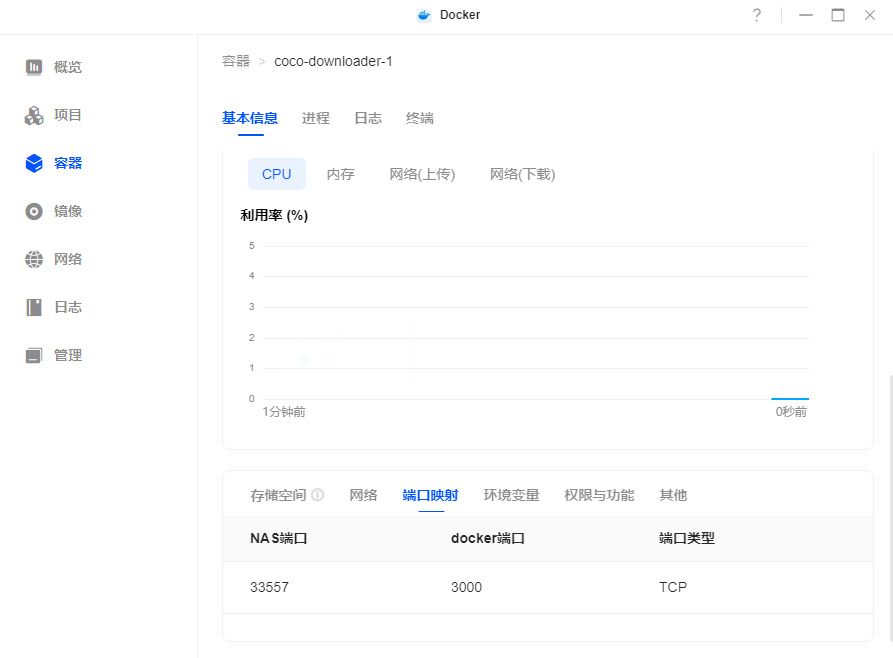893x658 pixels.
Task: Click the help question mark icon
Action: click(756, 15)
